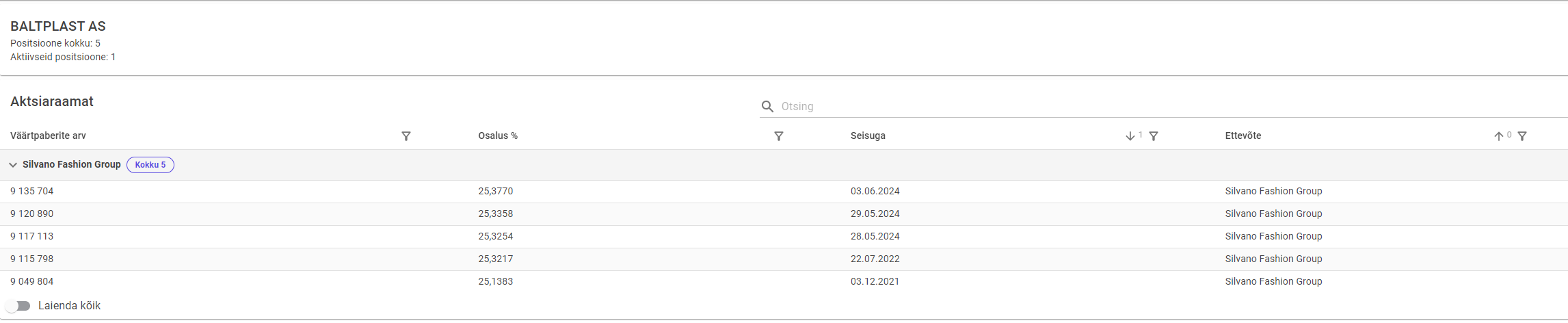Screen dimensions: 1568x323
Task: Sort by the Väärtpaberite arv column header
Action: pos(48,136)
